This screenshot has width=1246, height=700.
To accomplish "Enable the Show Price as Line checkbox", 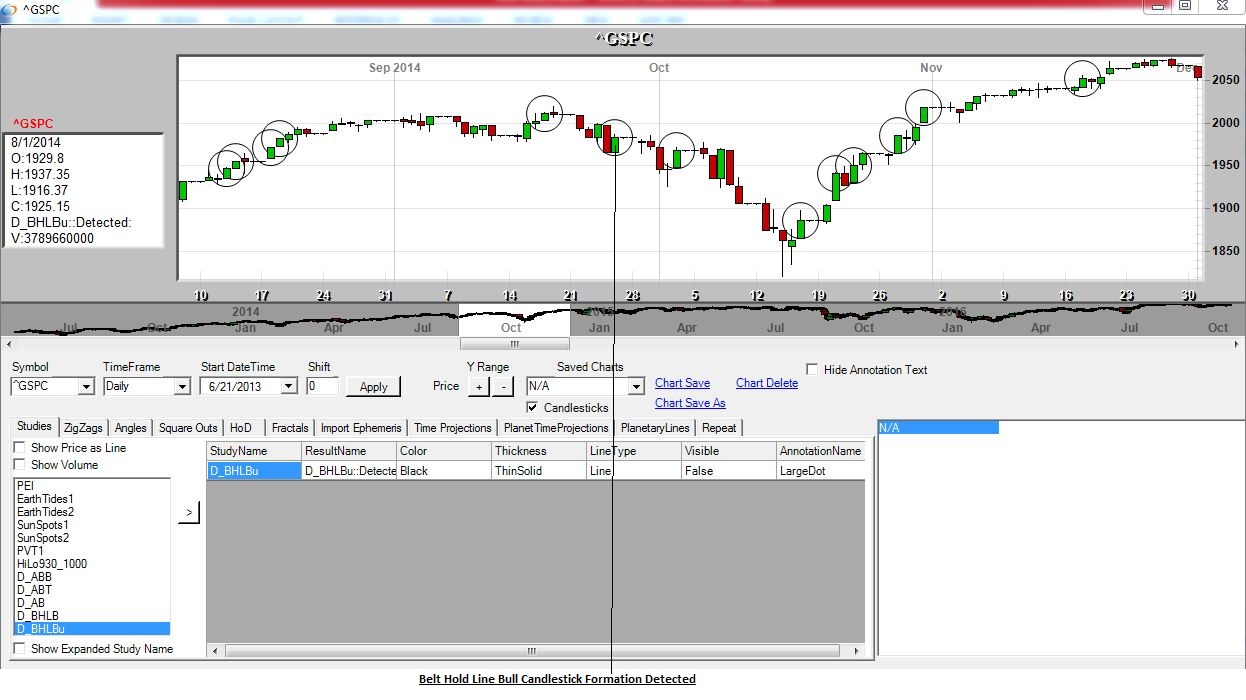I will (x=19, y=448).
